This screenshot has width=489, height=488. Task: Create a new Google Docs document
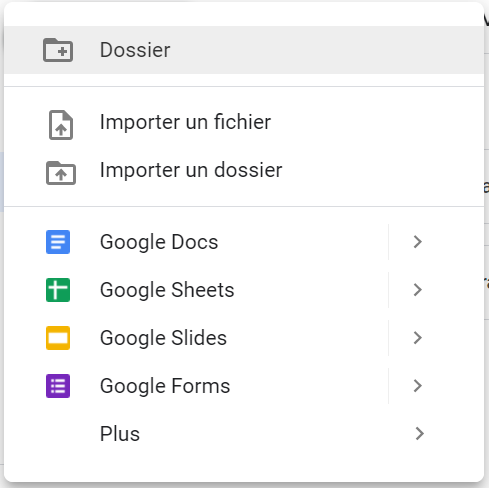click(x=196, y=242)
